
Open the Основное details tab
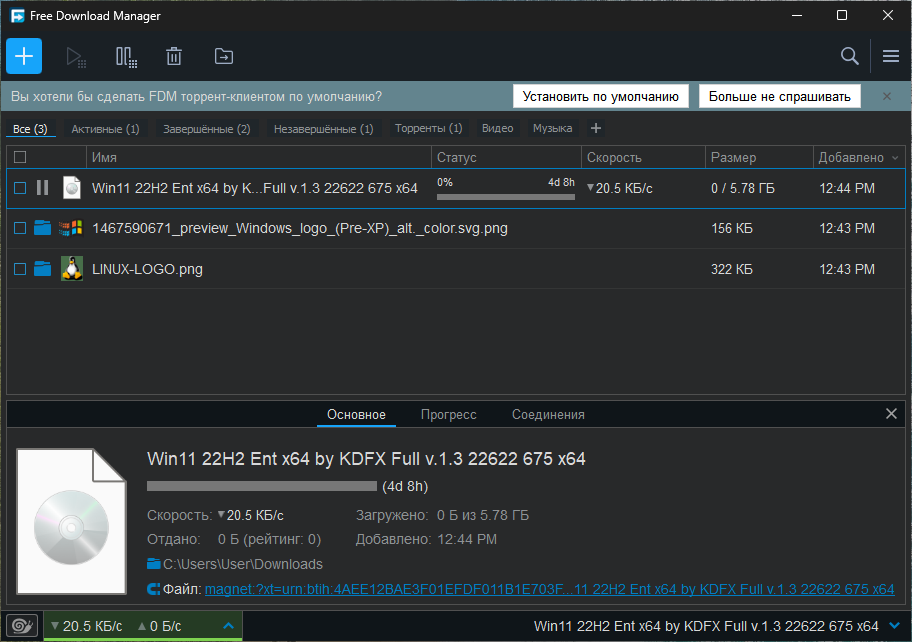[x=356, y=414]
